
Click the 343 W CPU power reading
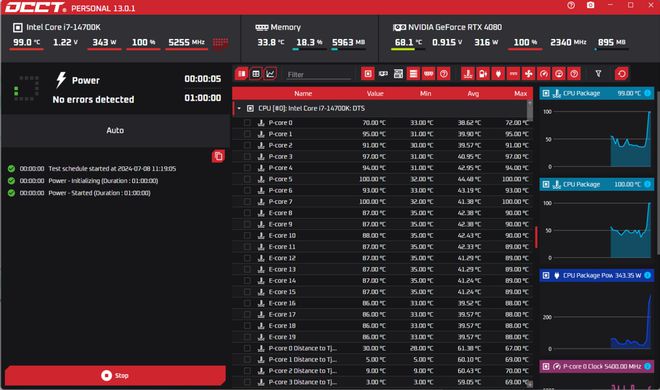point(104,42)
